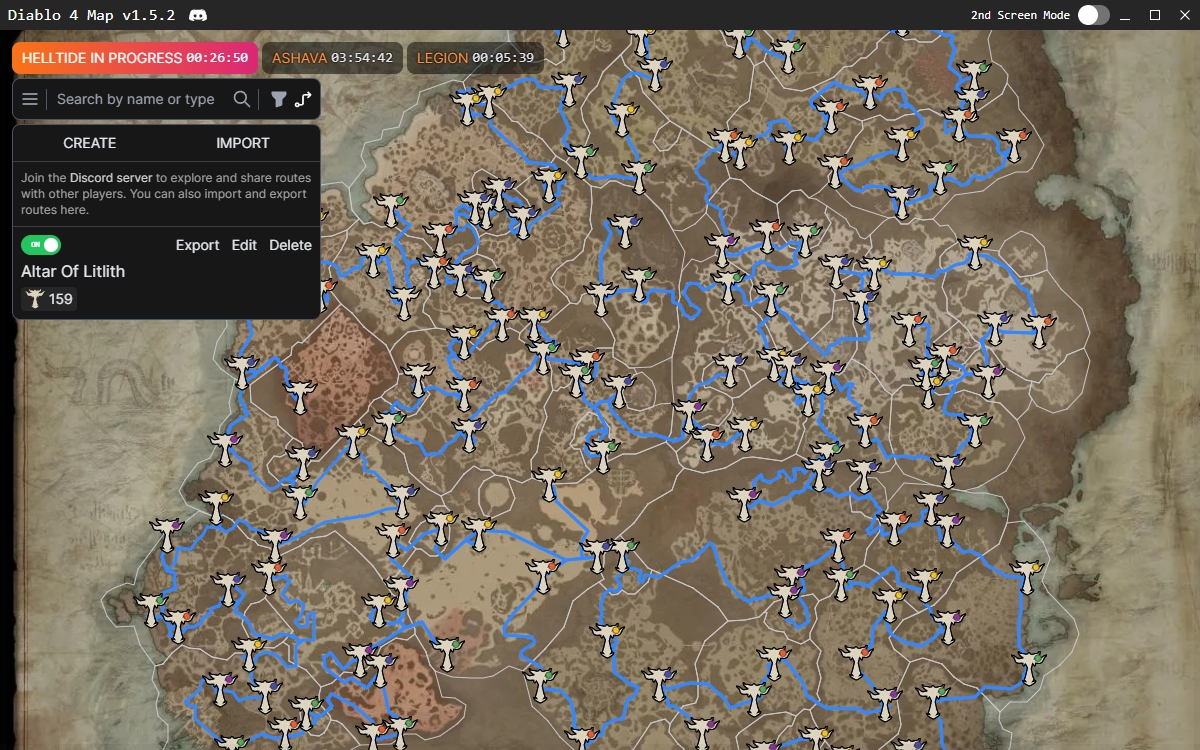Image resolution: width=1200 pixels, height=750 pixels.
Task: Click the Legion 00:05:39 timer
Action: pyautogui.click(x=475, y=58)
